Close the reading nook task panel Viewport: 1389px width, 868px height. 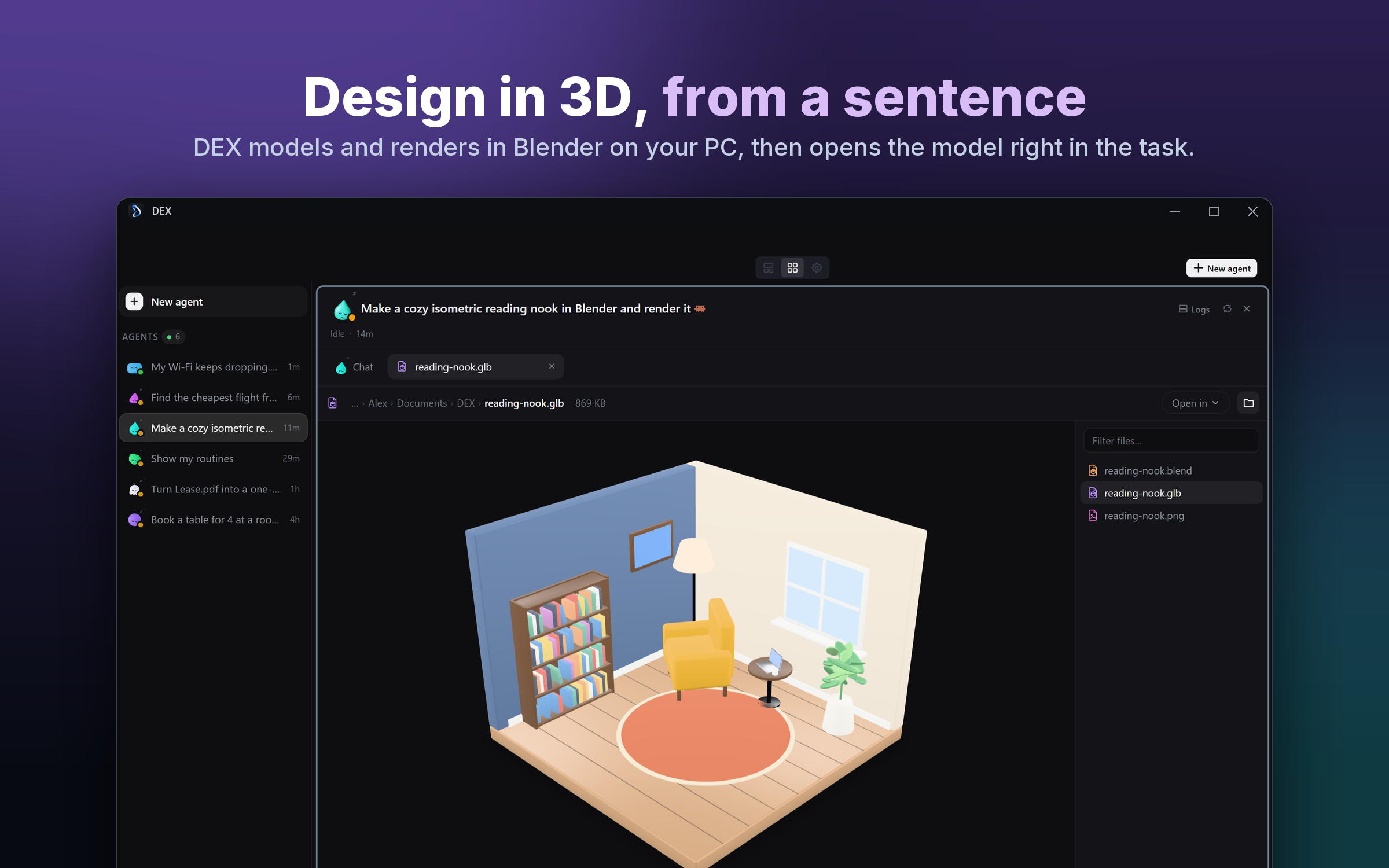pyautogui.click(x=1247, y=309)
